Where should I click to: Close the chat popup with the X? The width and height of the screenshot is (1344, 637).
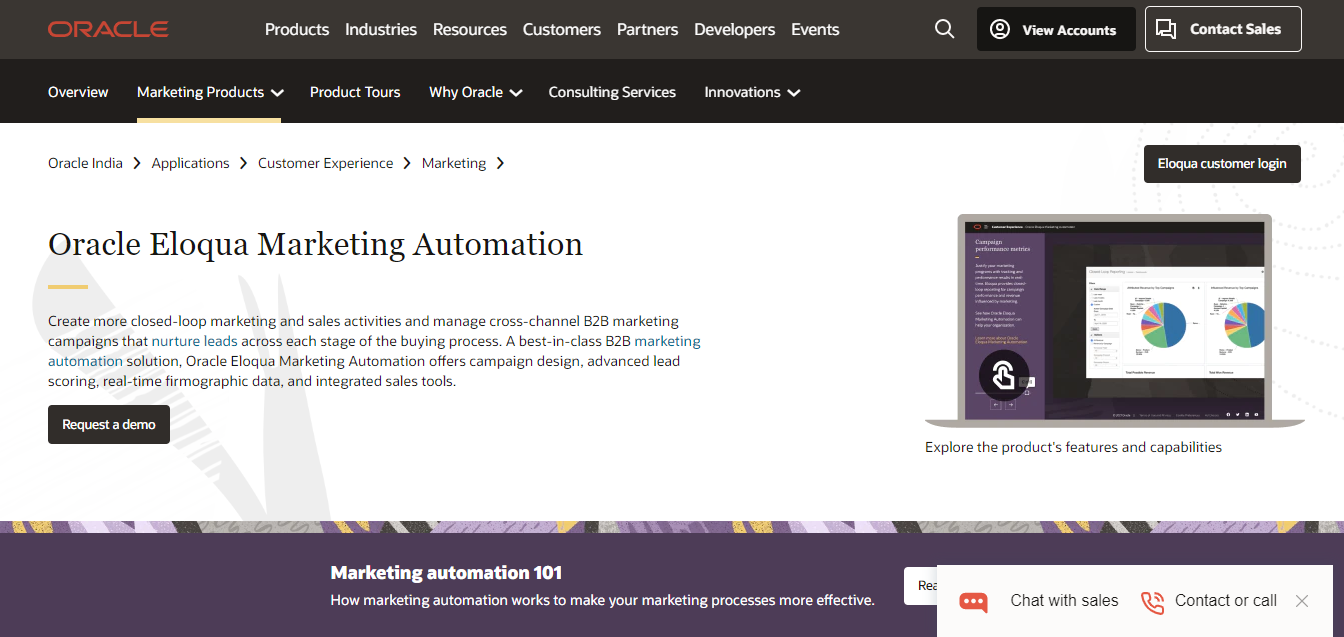[1301, 601]
